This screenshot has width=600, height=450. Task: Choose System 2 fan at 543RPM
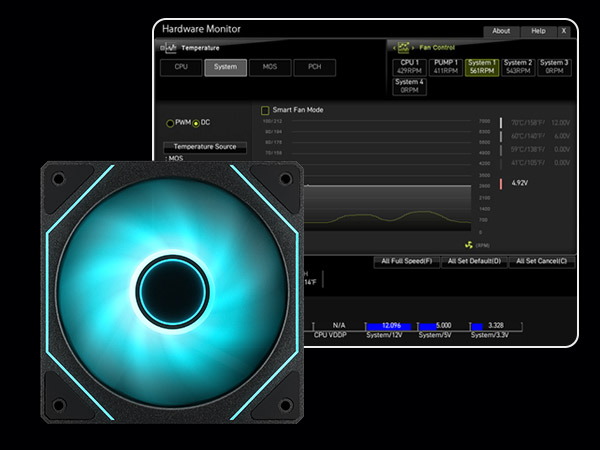(518, 67)
